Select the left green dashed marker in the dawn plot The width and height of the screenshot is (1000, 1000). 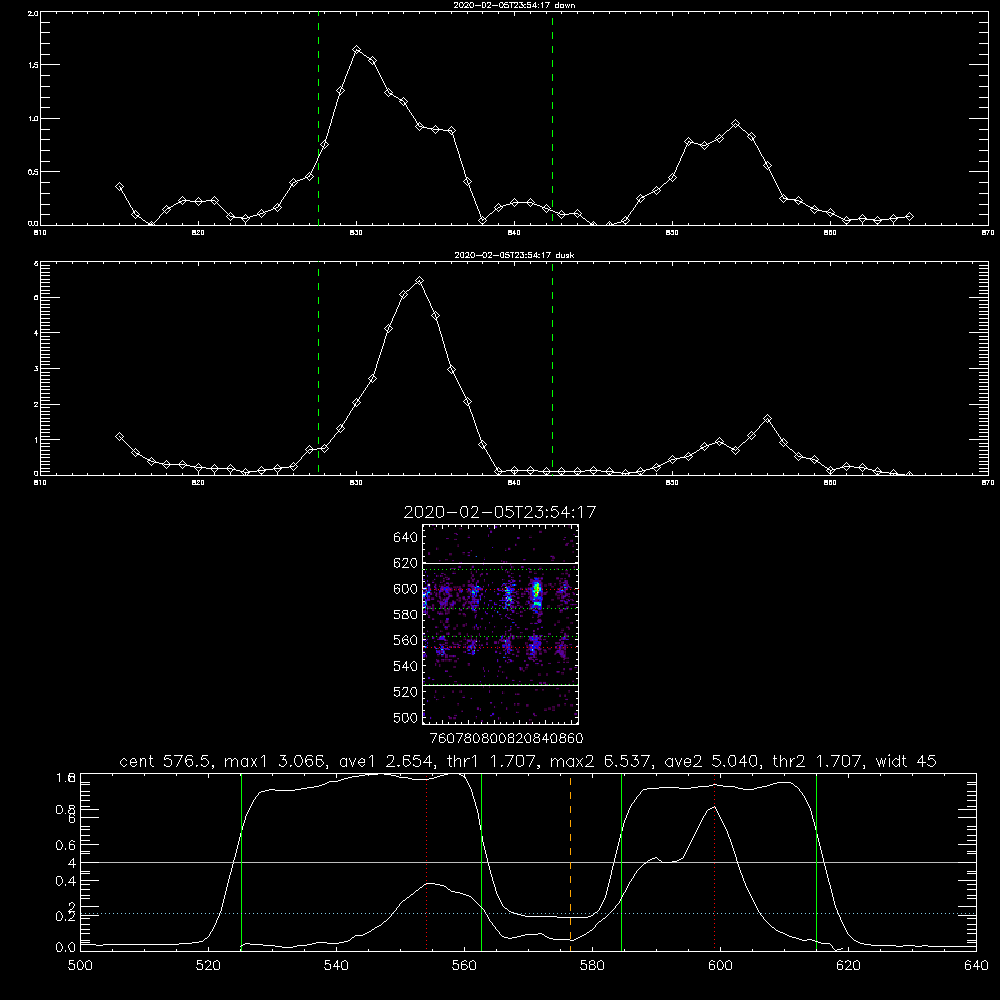pyautogui.click(x=318, y=118)
